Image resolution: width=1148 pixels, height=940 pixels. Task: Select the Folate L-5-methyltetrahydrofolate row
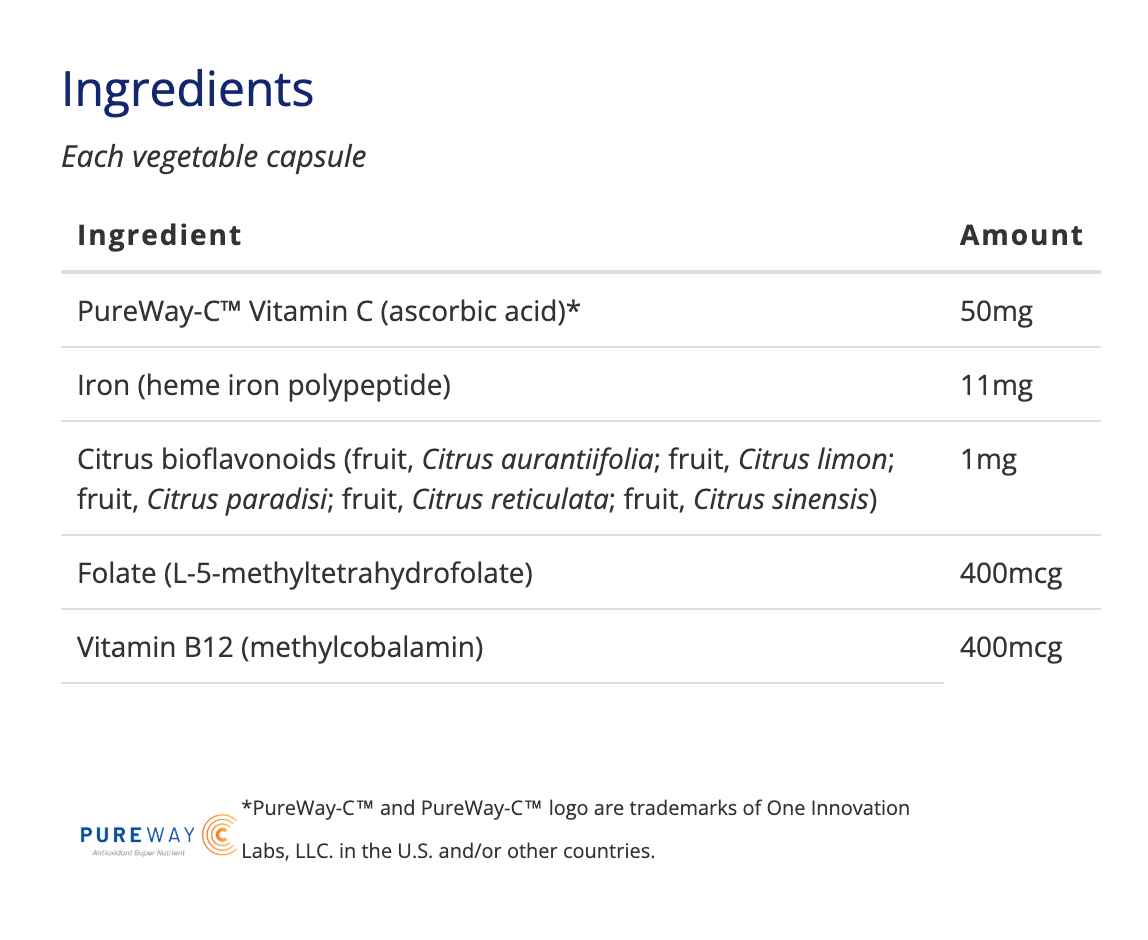click(x=581, y=572)
